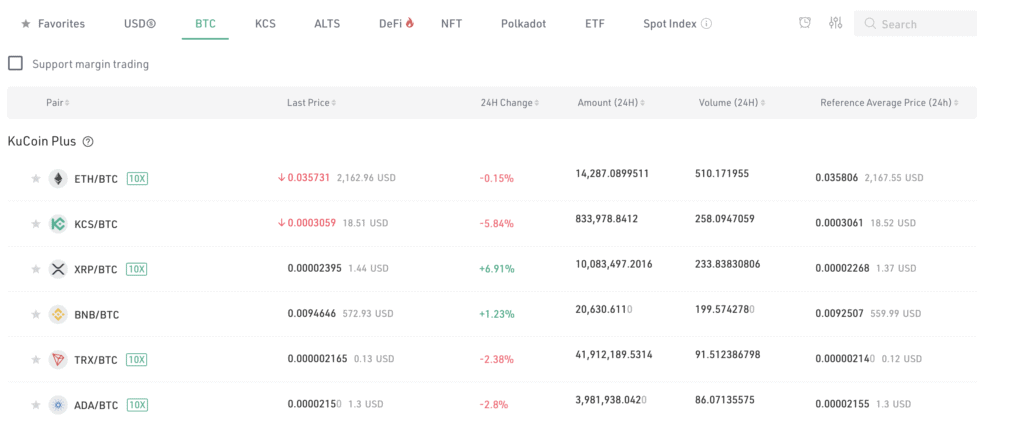Screen dimensions: 1024x426
Task: Click ETH/BTC last price 0.035731
Action: (309, 177)
